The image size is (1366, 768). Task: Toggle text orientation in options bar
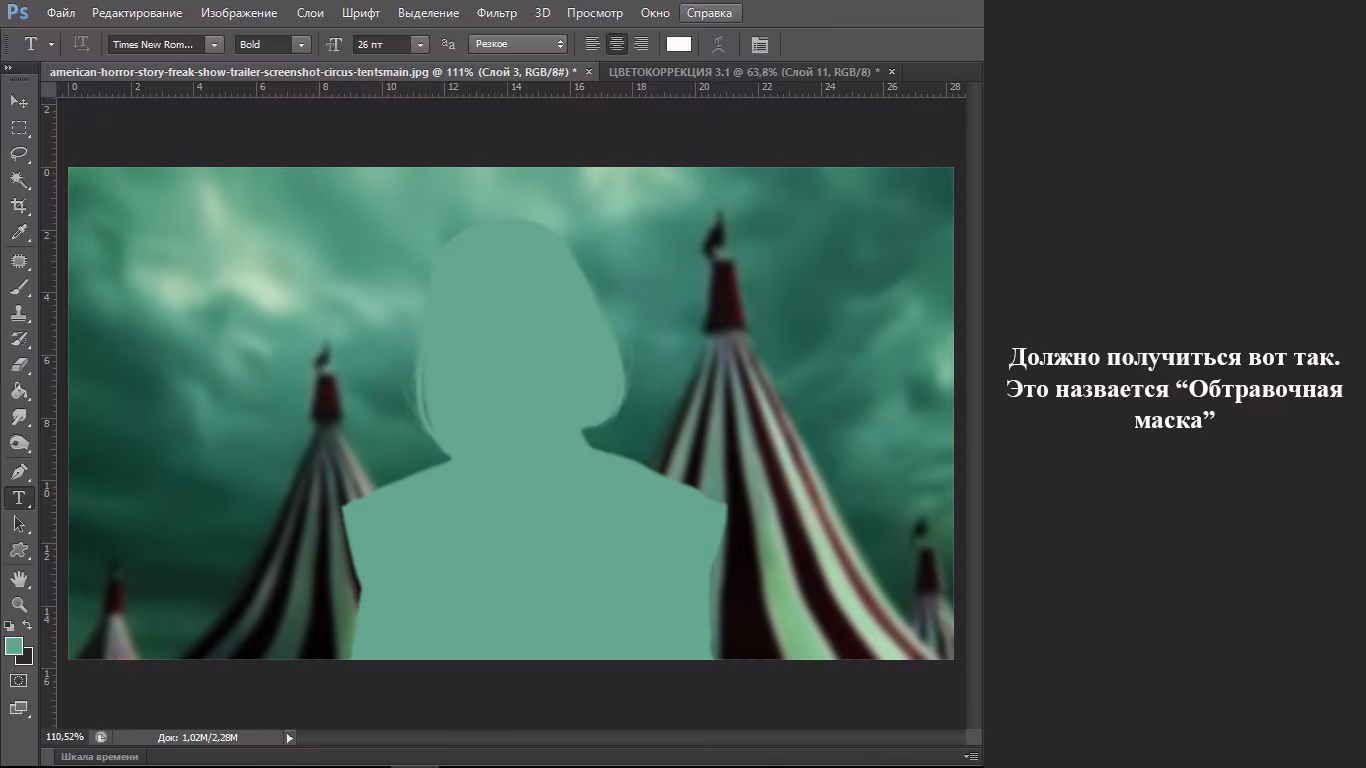click(82, 44)
